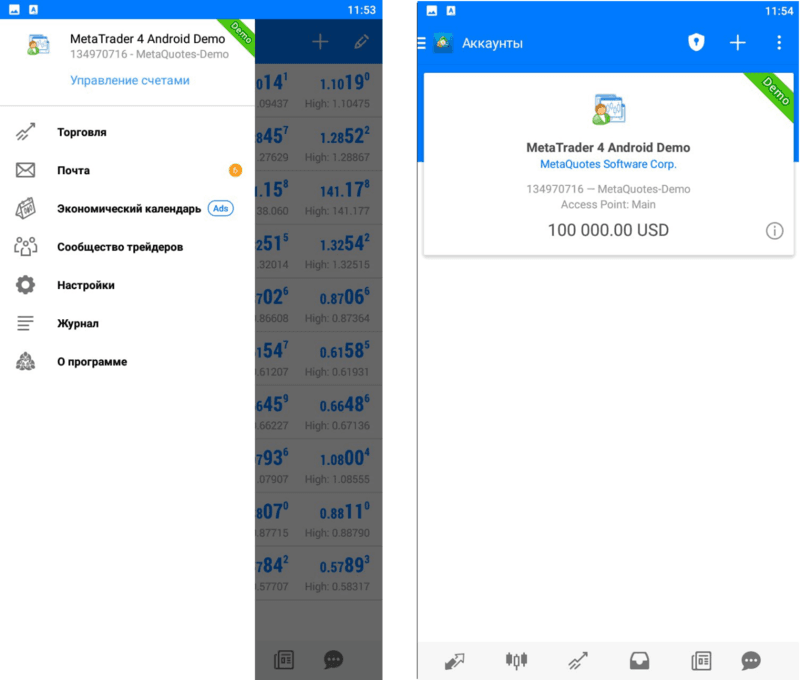Click the orange mail notification badge
Viewport: 800px width, 680px height.
point(235,170)
